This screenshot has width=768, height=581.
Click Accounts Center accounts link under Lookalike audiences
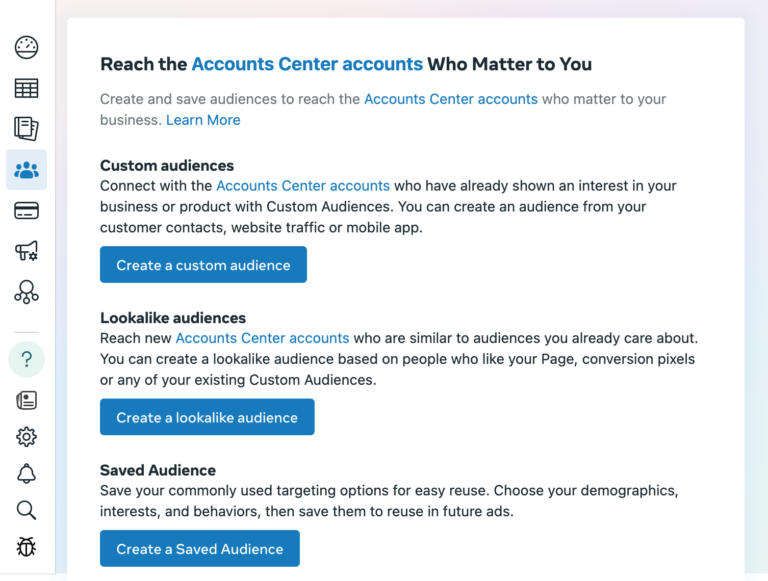click(263, 338)
